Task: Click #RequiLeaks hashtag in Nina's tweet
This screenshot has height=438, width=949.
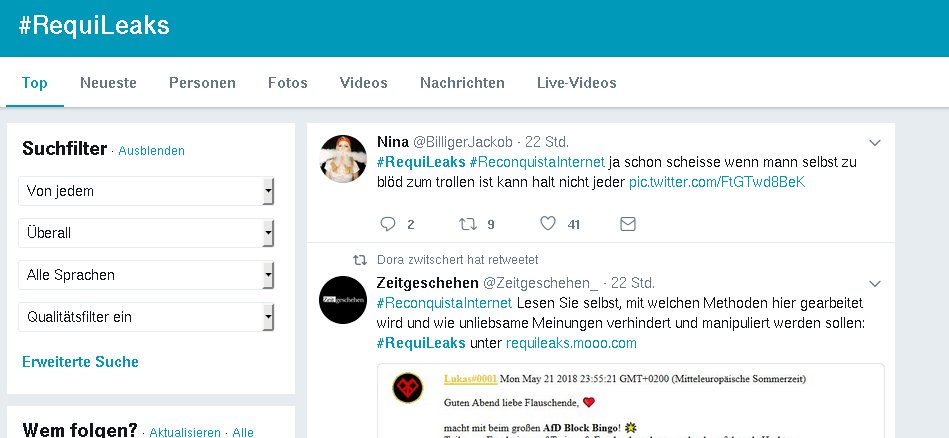Action: pos(421,162)
